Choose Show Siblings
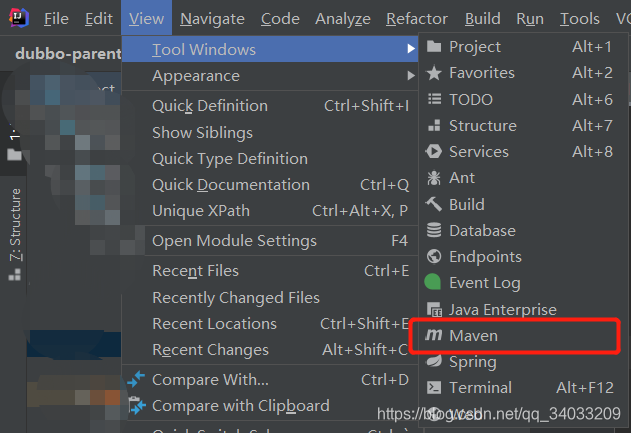This screenshot has height=433, width=631. (x=270, y=132)
